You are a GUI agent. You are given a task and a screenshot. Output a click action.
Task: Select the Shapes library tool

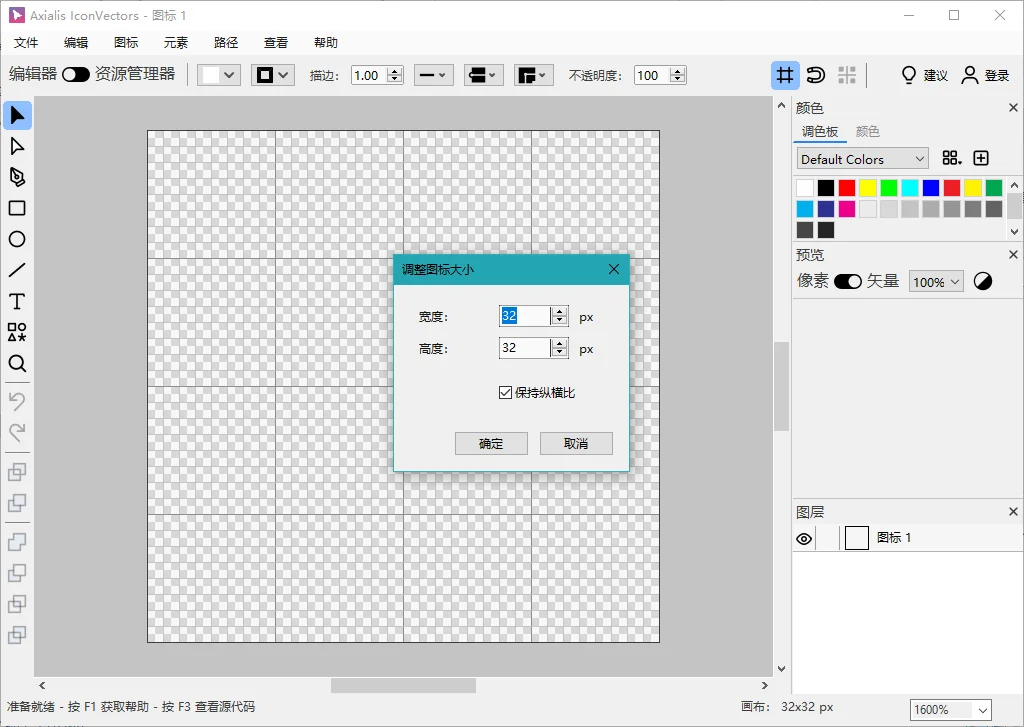(x=17, y=332)
